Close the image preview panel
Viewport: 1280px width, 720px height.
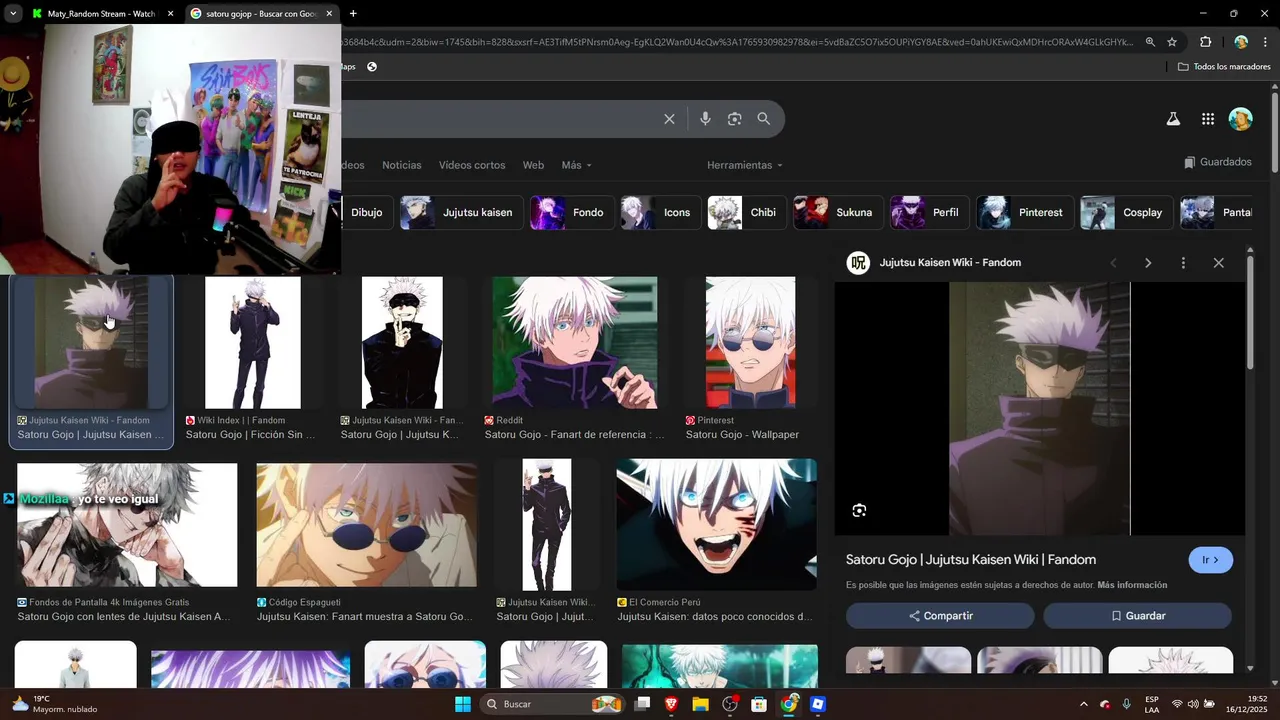pyautogui.click(x=1218, y=263)
